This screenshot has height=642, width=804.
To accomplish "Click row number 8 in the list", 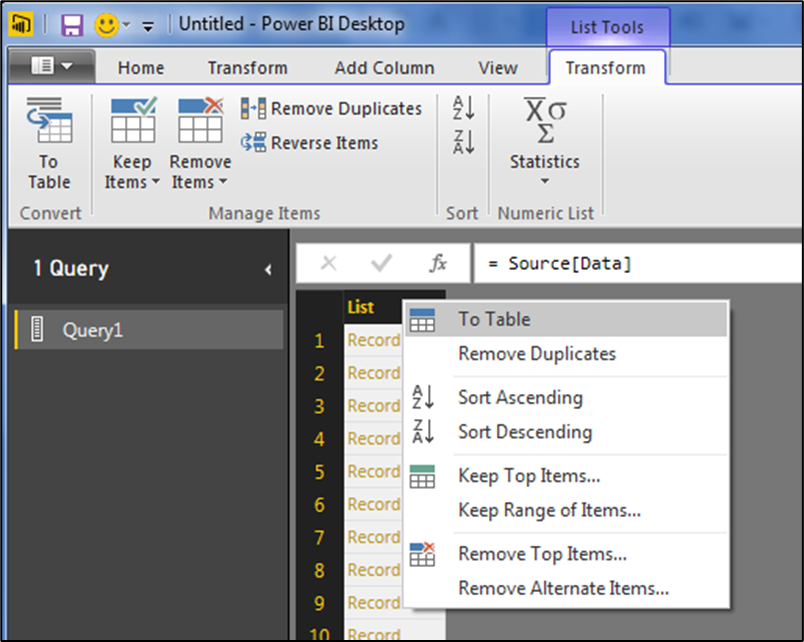I will (x=319, y=570).
